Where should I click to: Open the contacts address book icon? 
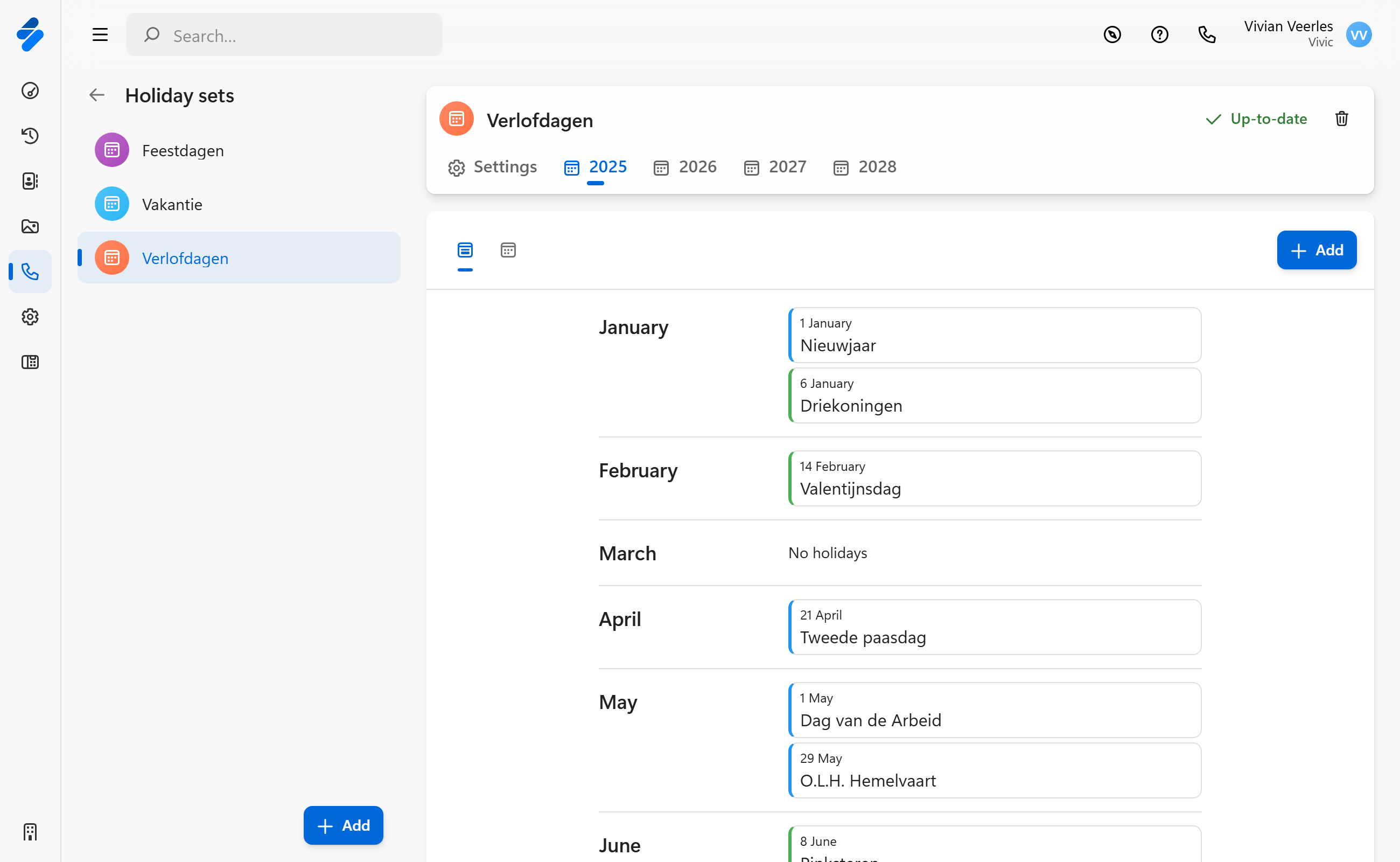pos(30,180)
